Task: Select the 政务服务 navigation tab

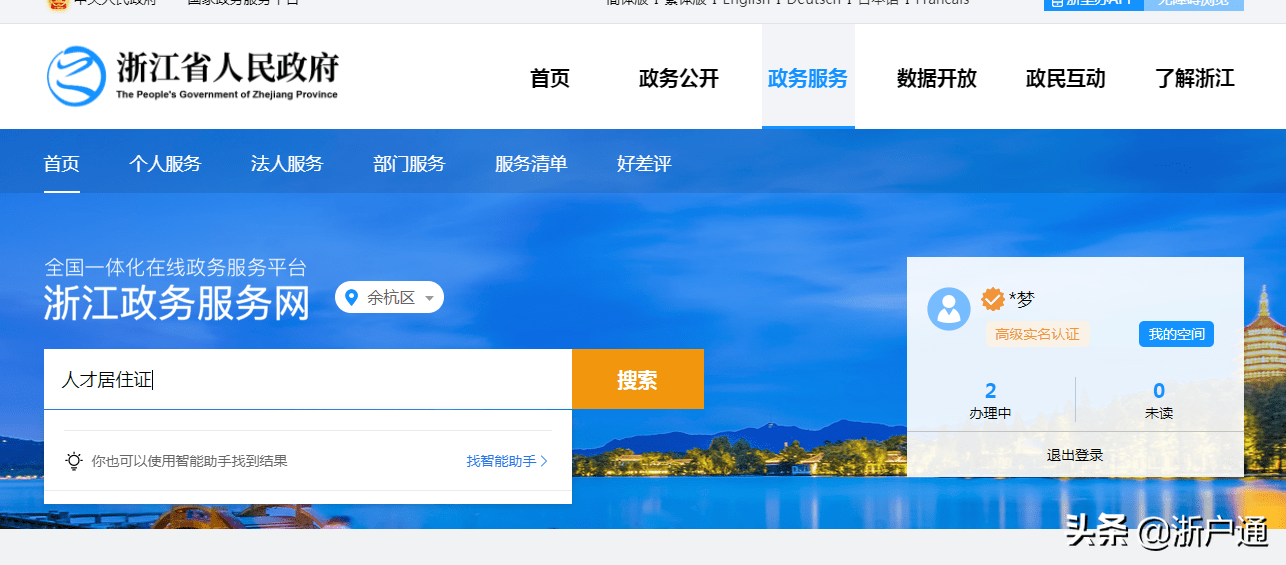Action: [x=808, y=78]
